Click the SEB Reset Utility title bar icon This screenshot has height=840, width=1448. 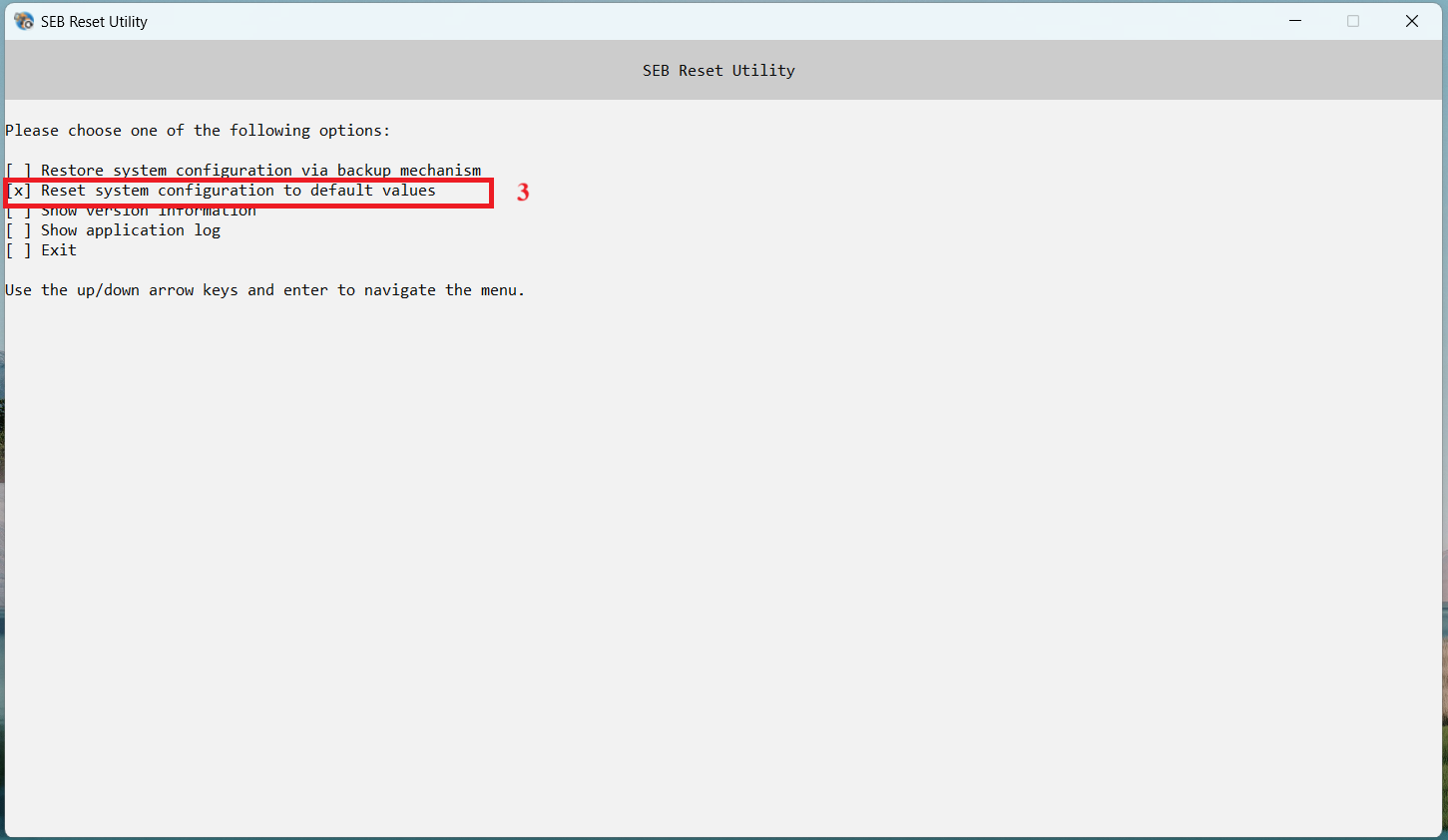point(24,21)
